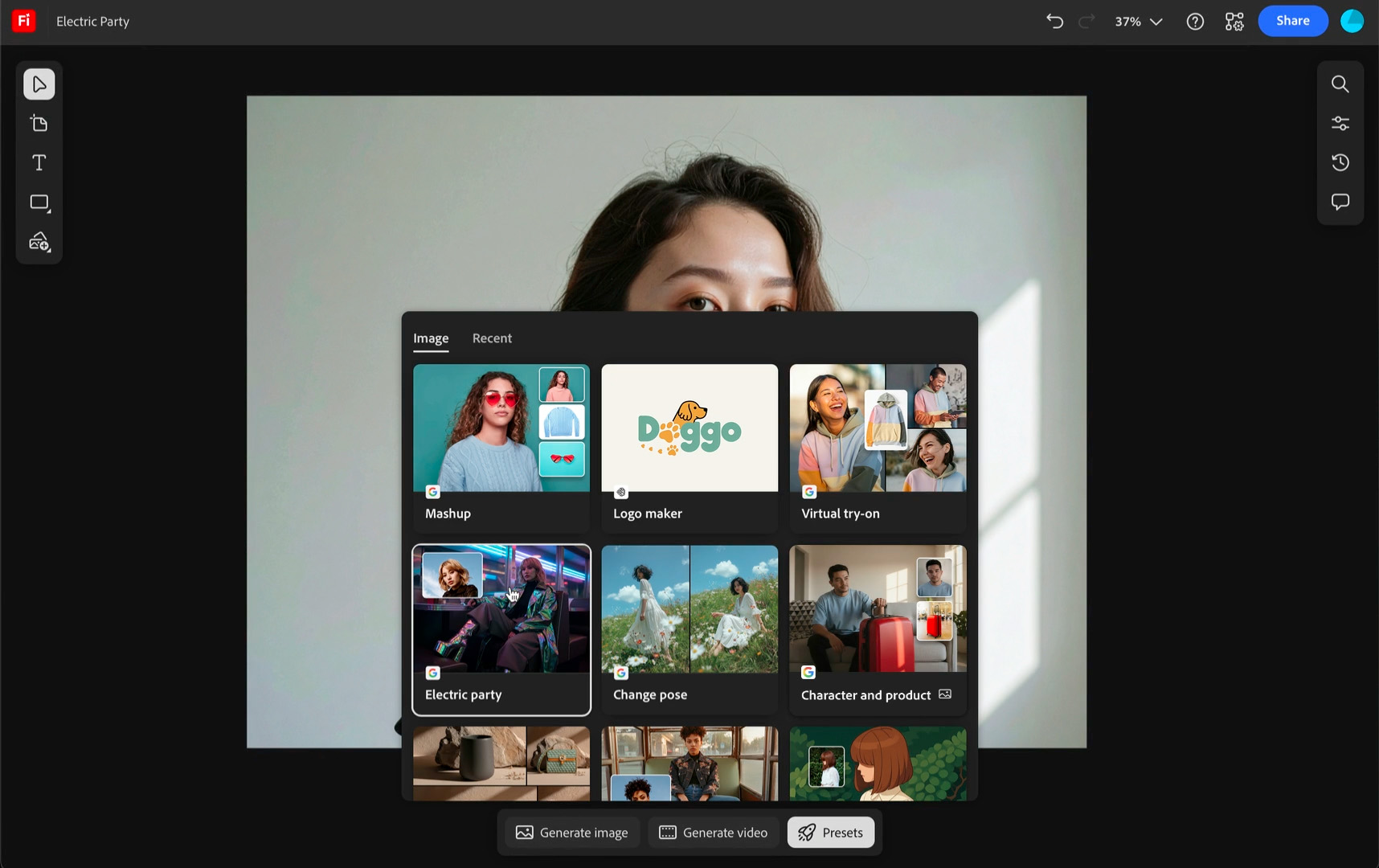Click the blue Share button
1379x868 pixels.
coord(1292,21)
